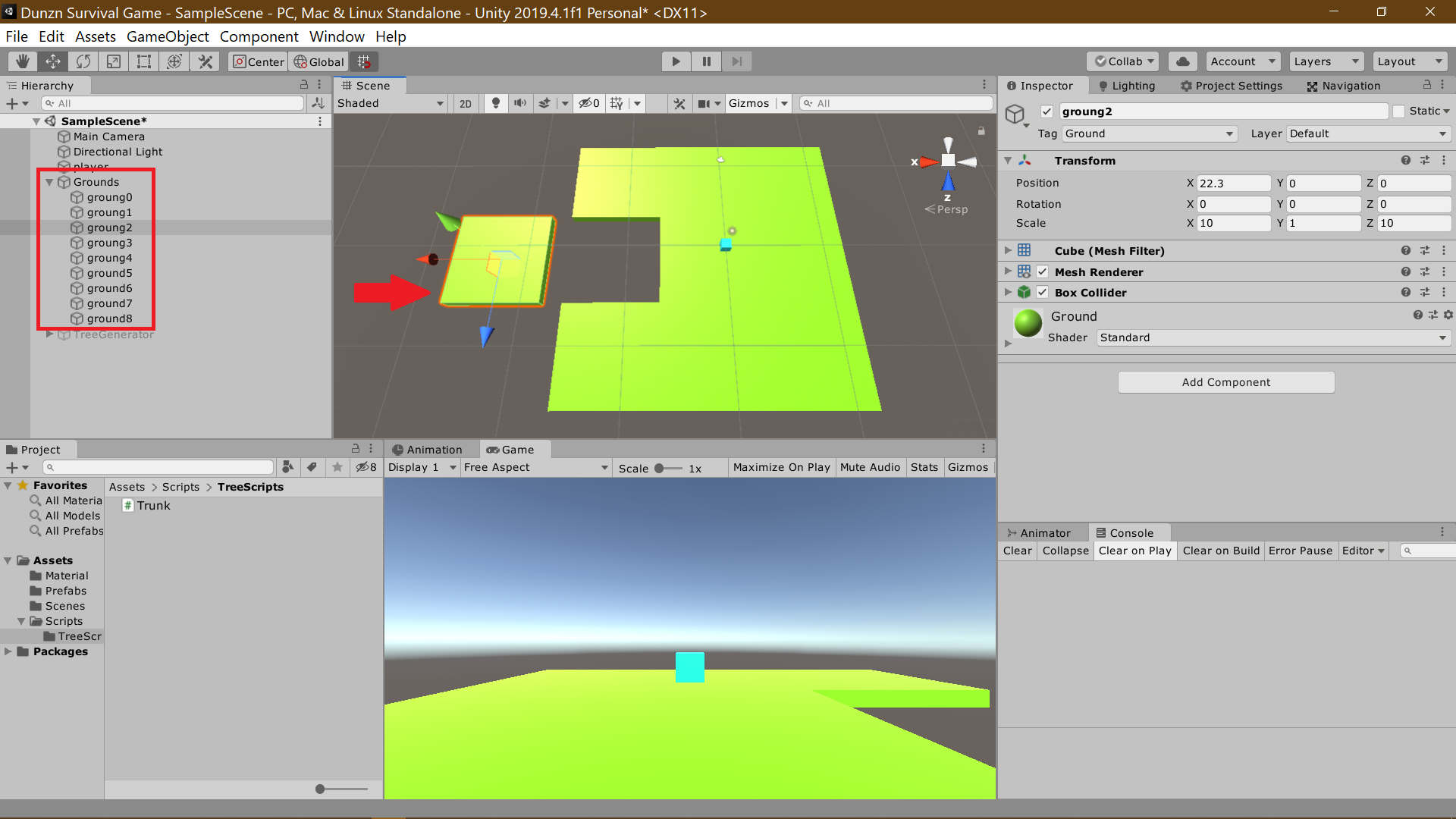Collapse the Grounds hierarchy group
1456x819 pixels.
(49, 182)
